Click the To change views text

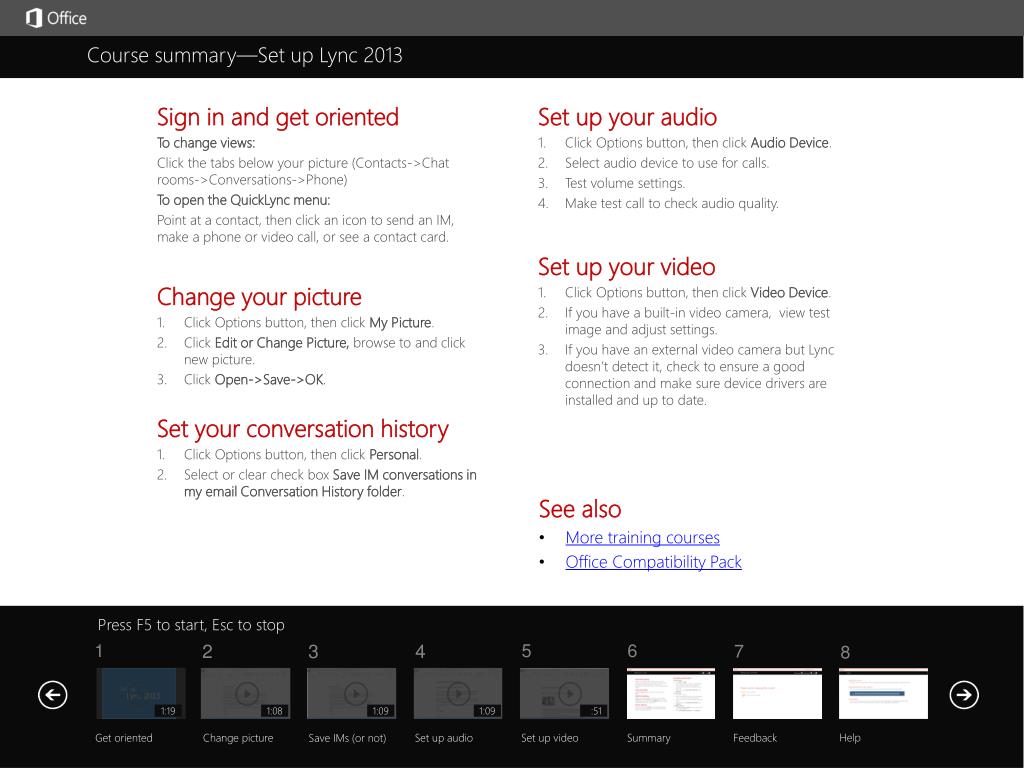[206, 143]
